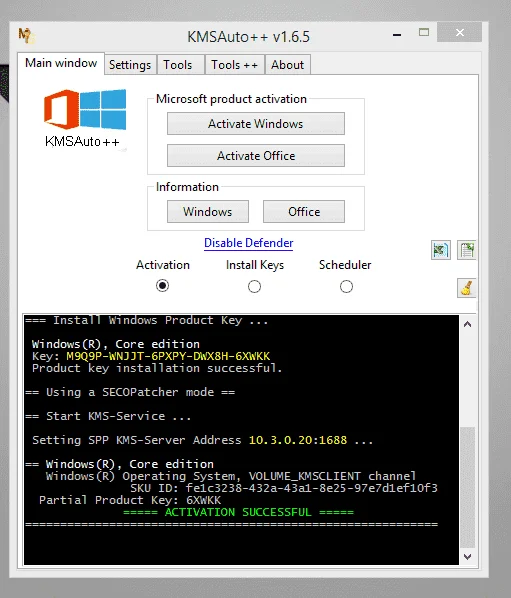Minimize the KMSAuto++ window
This screenshot has width=511, height=598.
click(397, 34)
